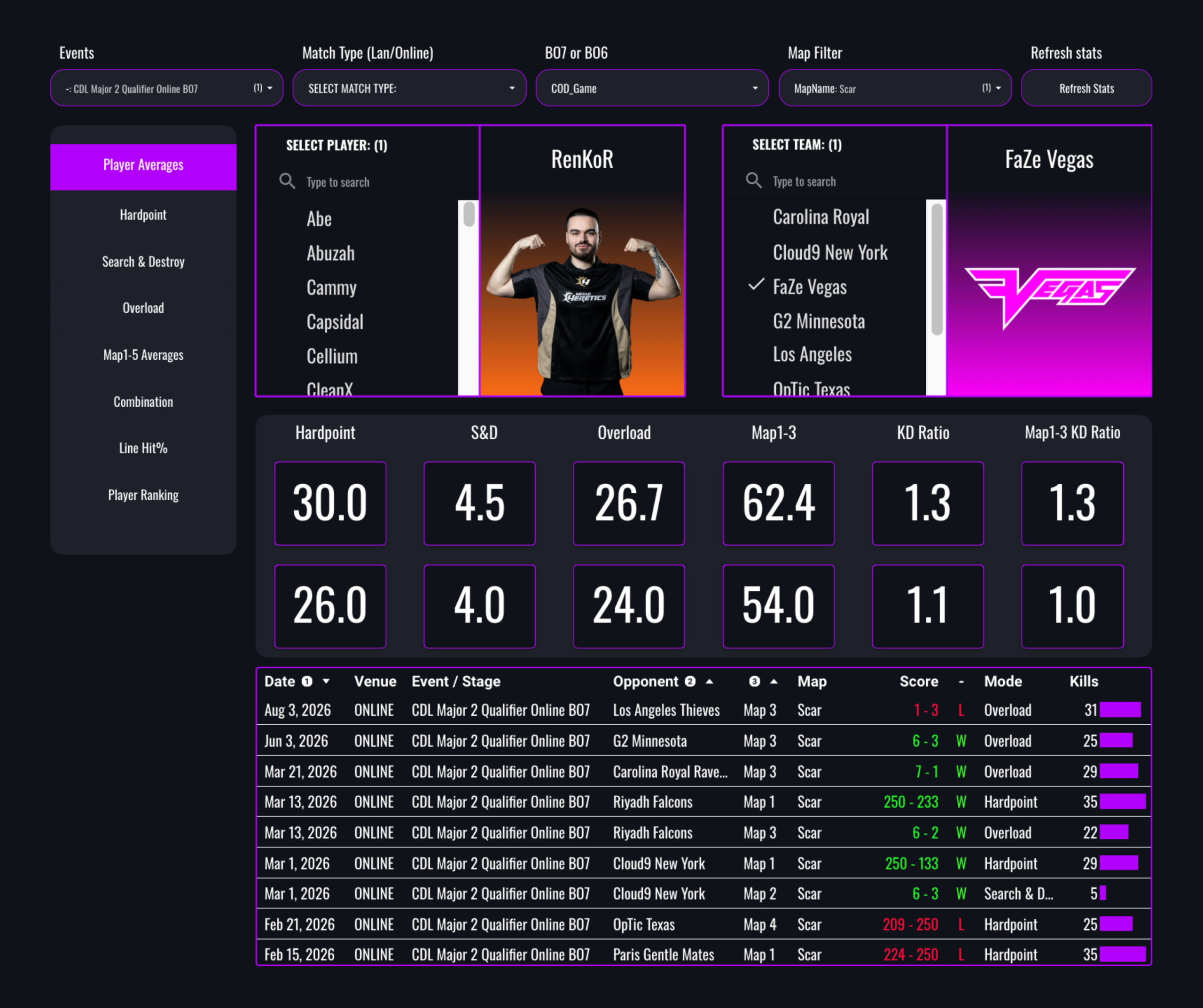Switch to the Hardpoint tab
The width and height of the screenshot is (1203, 1008).
(x=143, y=215)
